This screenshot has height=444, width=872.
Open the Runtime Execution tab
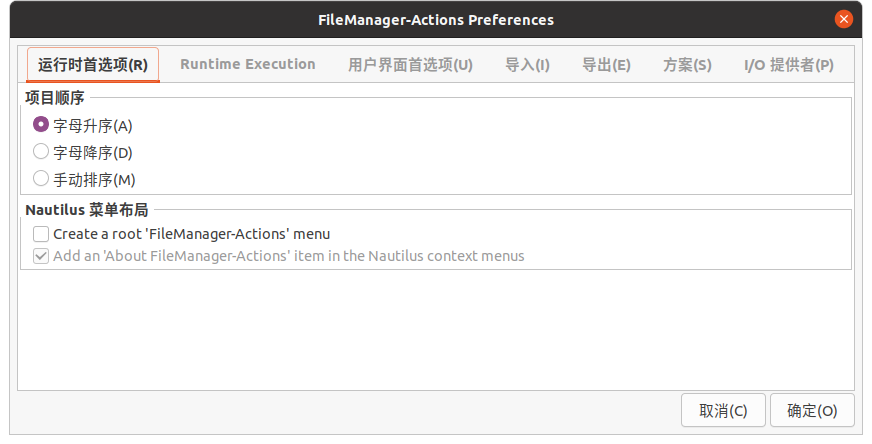pyautogui.click(x=248, y=65)
